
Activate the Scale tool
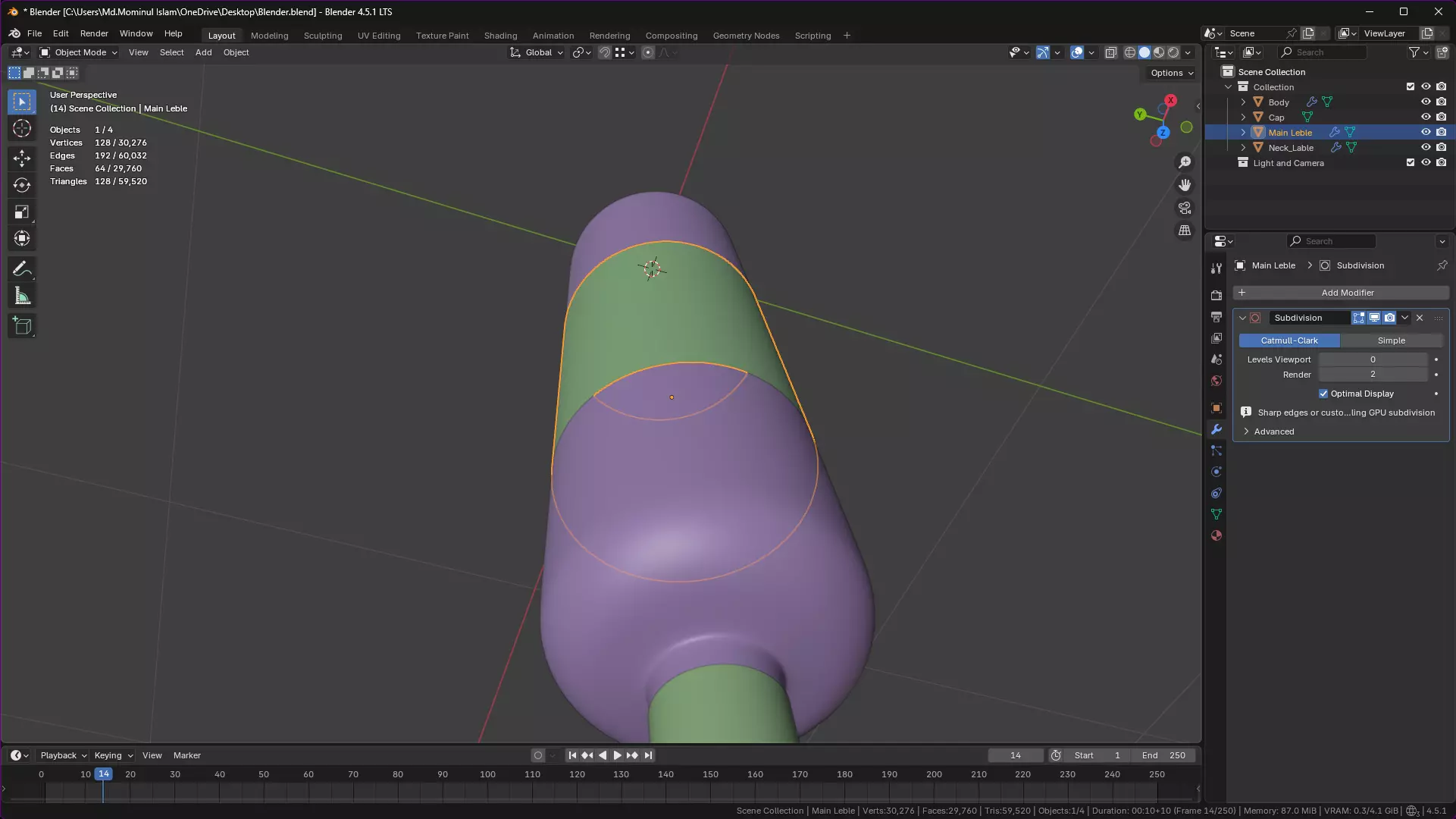click(22, 212)
